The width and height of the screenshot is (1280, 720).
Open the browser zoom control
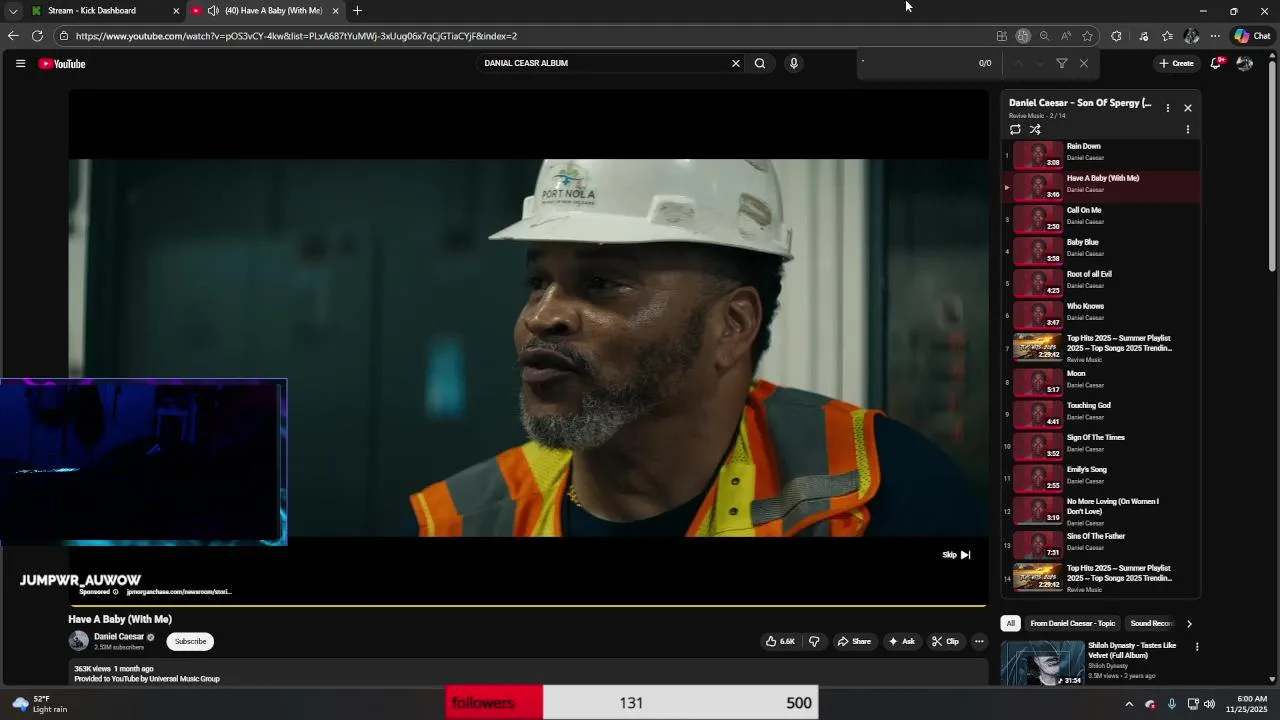(1044, 36)
